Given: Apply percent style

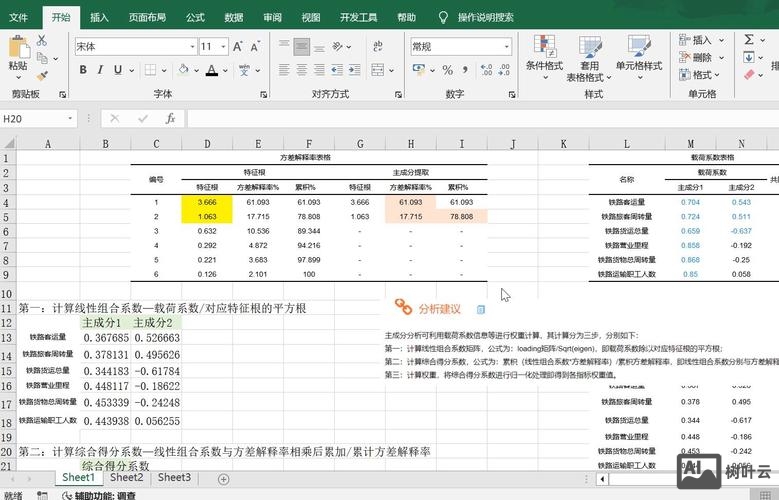Looking at the screenshot, I should click(x=448, y=70).
